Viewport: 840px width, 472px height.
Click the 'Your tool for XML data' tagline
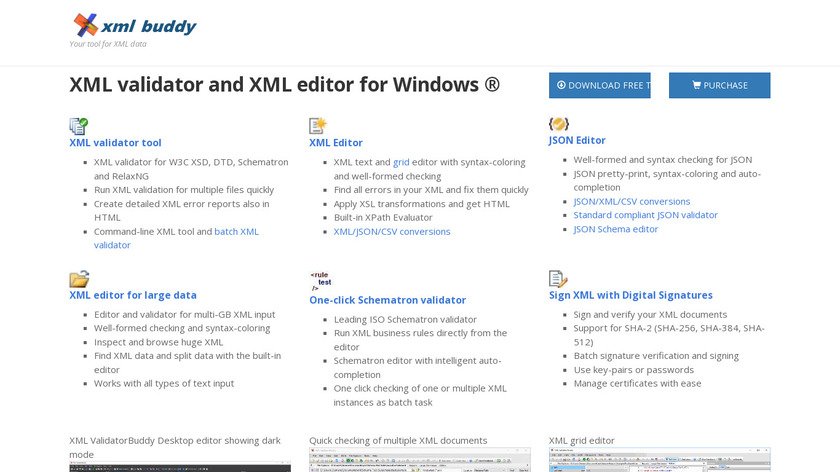click(x=108, y=44)
